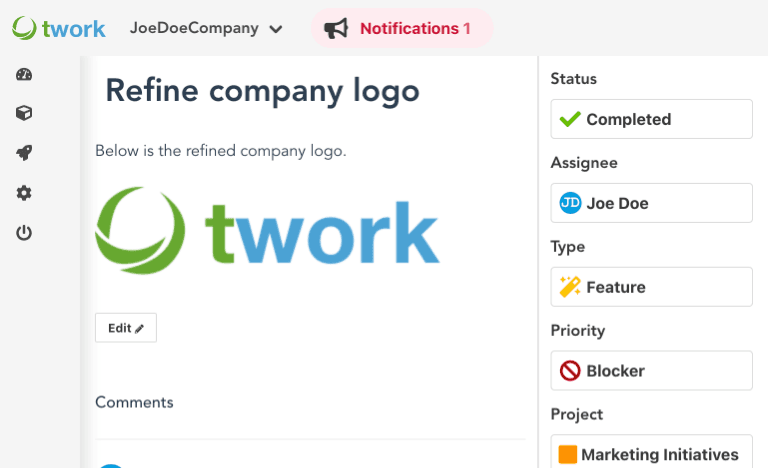
Task: Click the Priority label
Action: pyautogui.click(x=578, y=330)
